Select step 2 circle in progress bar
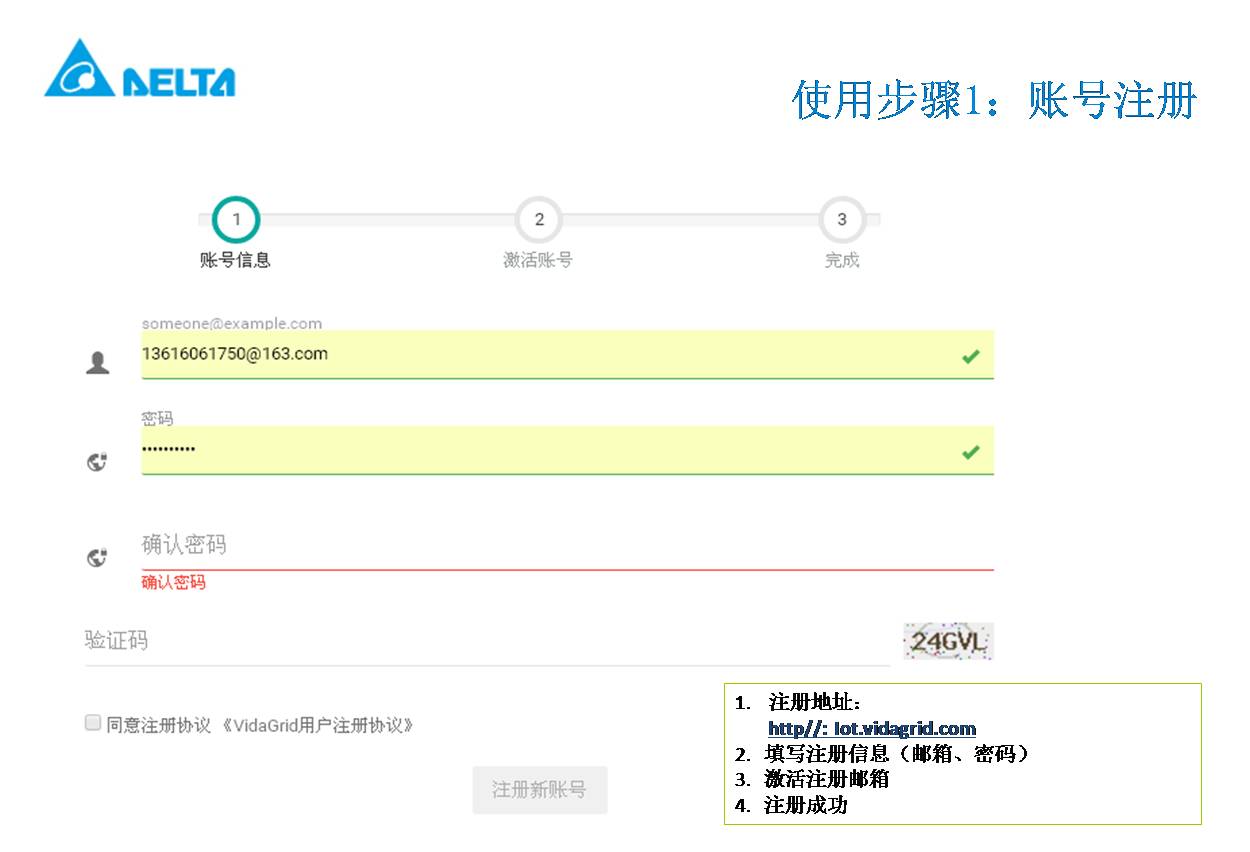The width and height of the screenshot is (1250, 852). click(x=538, y=219)
